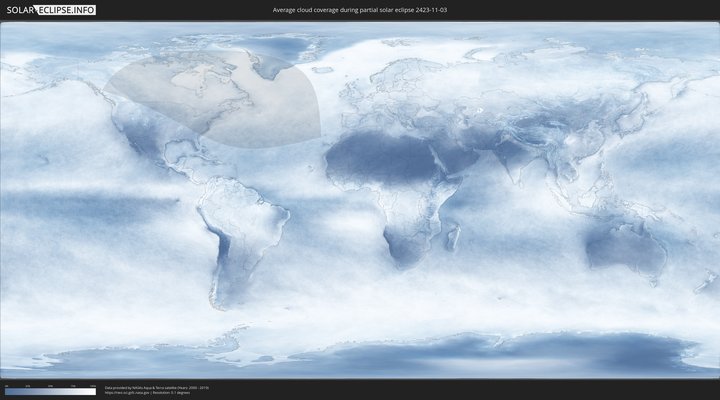Click the 'Data provided by NASAs Aqua & Terra satellite' credit line
This screenshot has height=400, width=720.
pos(157,388)
